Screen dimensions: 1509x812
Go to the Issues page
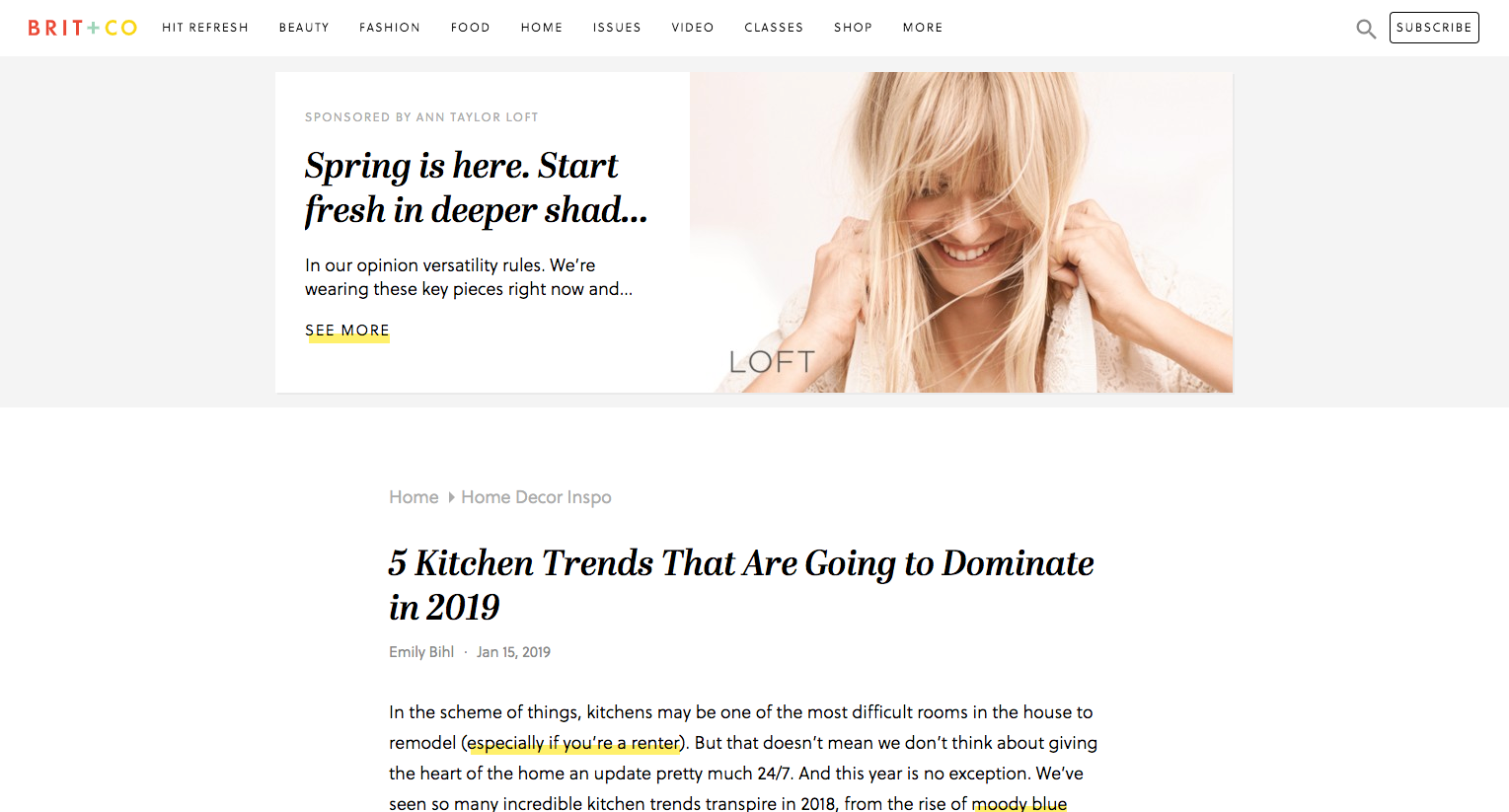pyautogui.click(x=617, y=28)
